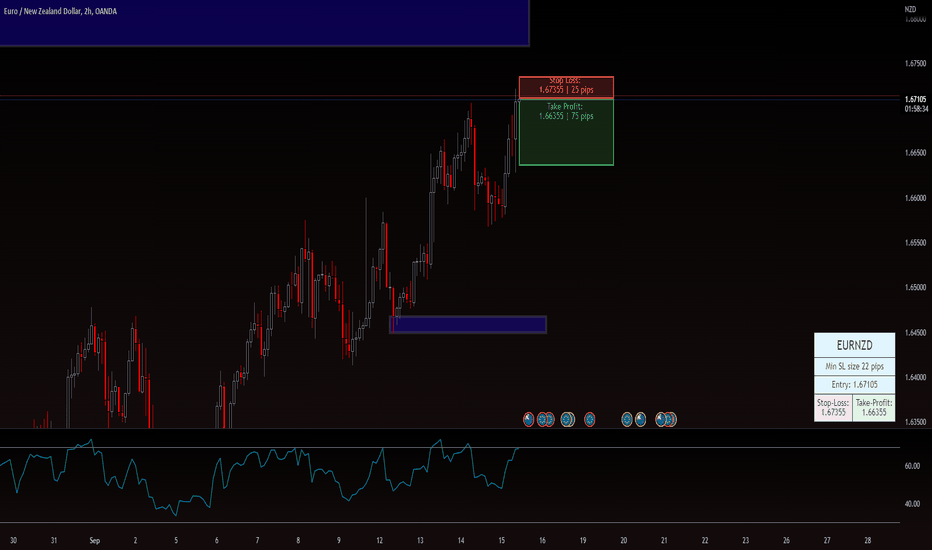Click the RSI scale value 40.00

point(912,504)
